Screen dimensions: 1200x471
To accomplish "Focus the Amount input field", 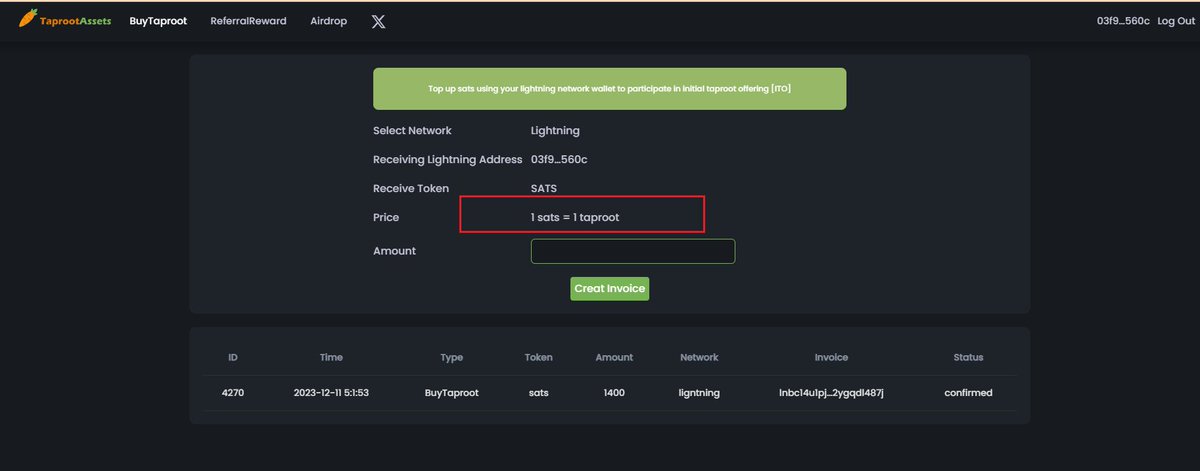I will [x=633, y=251].
